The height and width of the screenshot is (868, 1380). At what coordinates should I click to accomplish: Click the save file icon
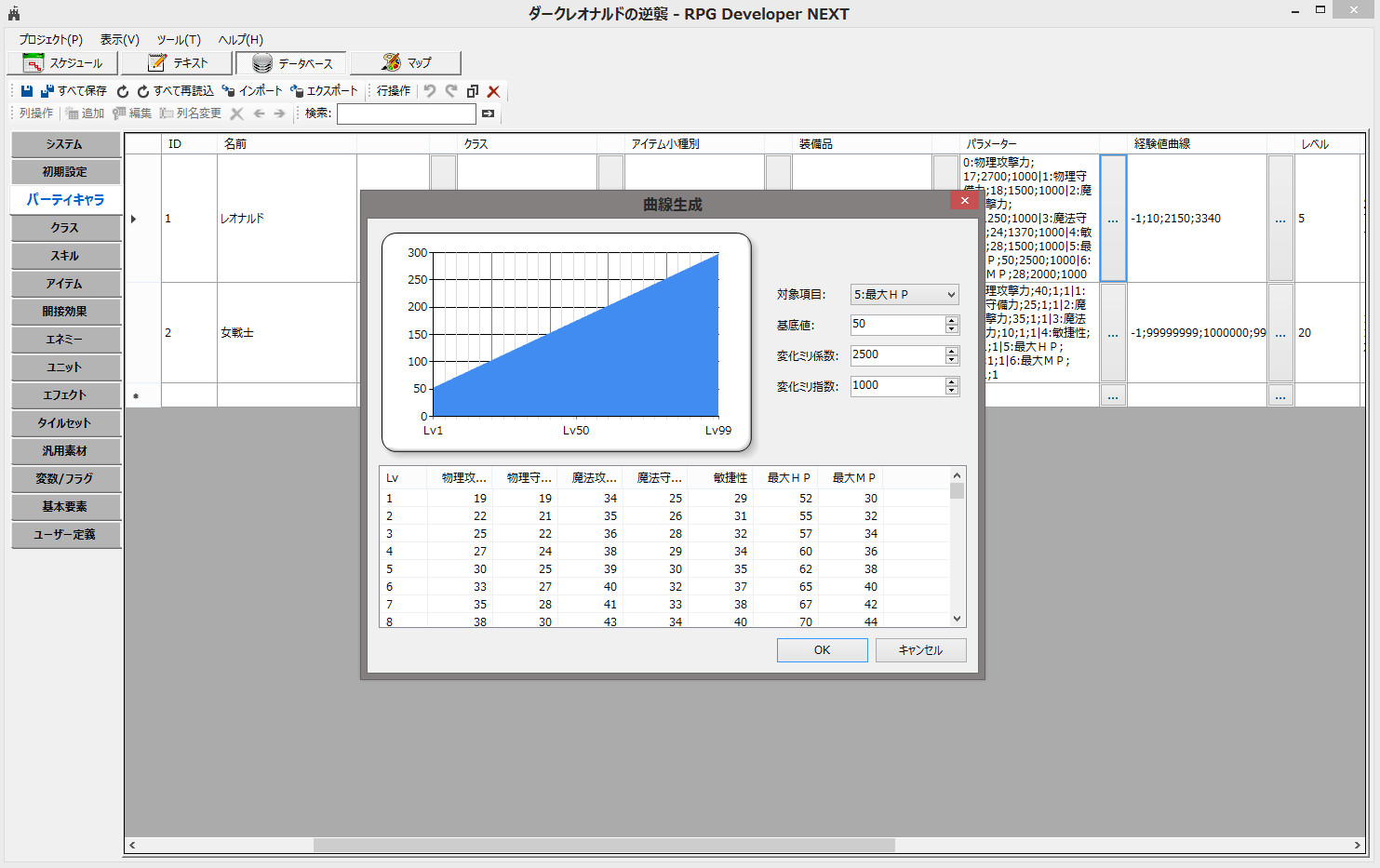26,90
